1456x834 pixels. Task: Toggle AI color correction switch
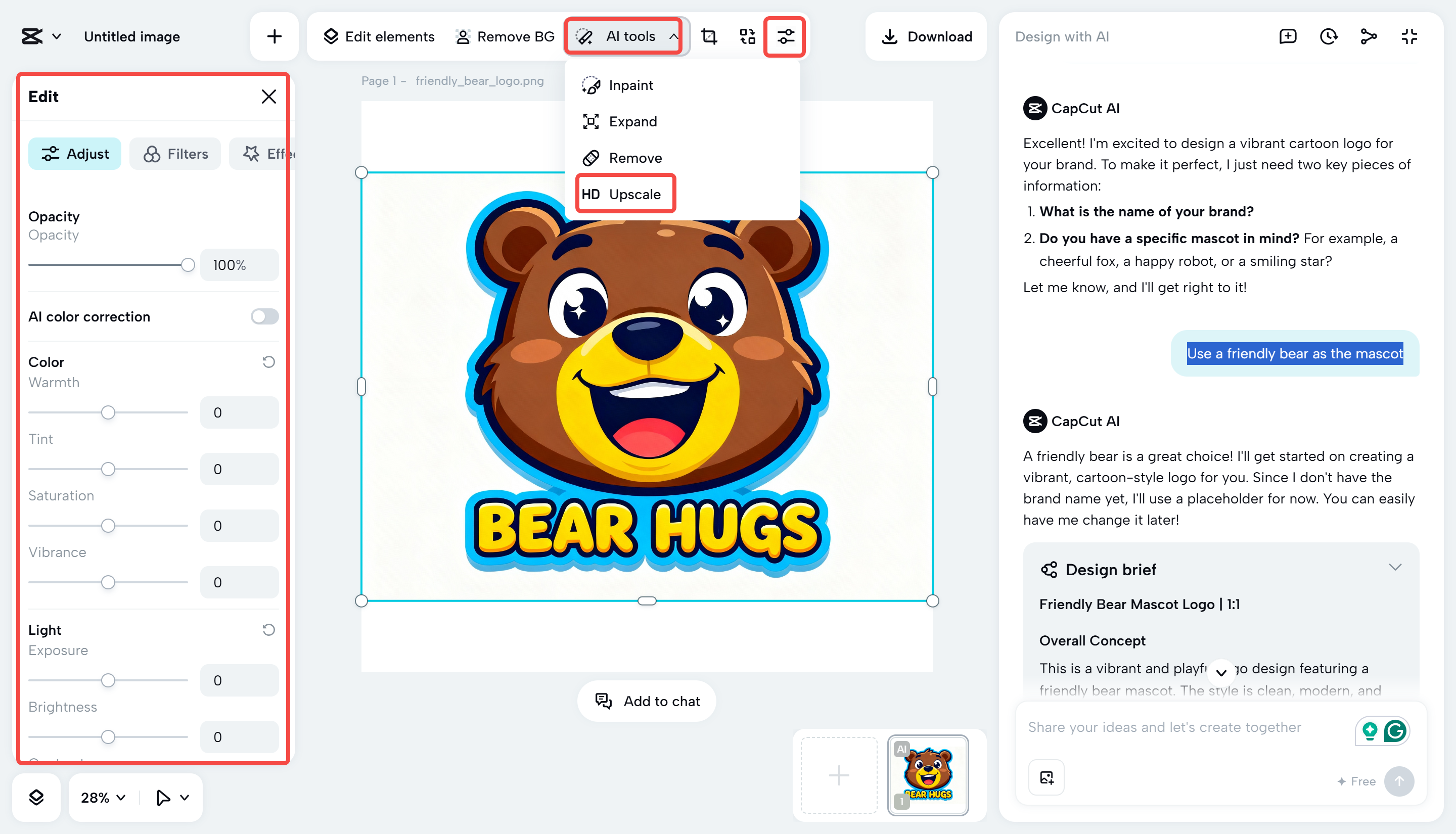[264, 317]
